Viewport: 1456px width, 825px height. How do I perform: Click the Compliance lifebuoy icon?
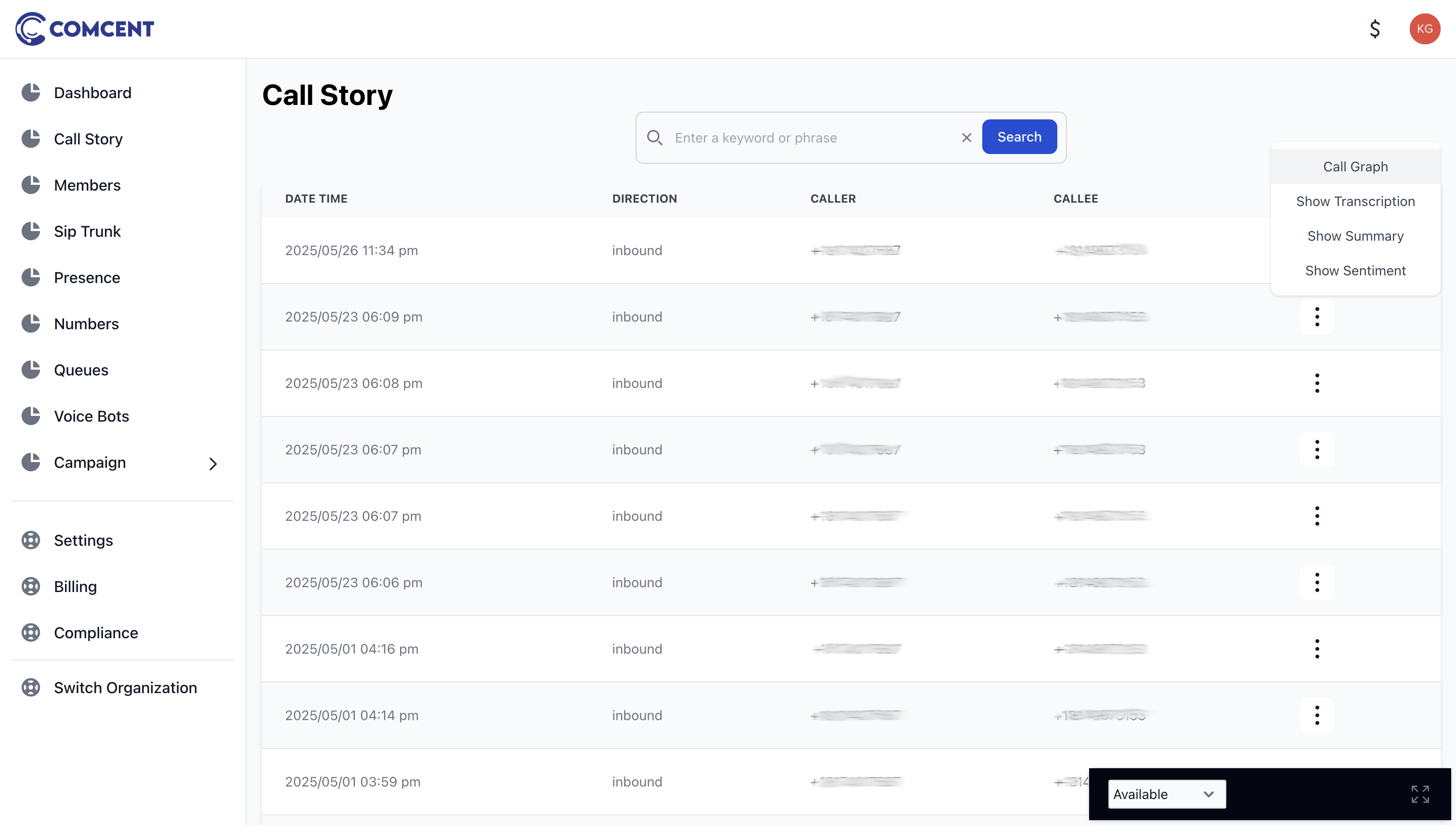point(31,632)
